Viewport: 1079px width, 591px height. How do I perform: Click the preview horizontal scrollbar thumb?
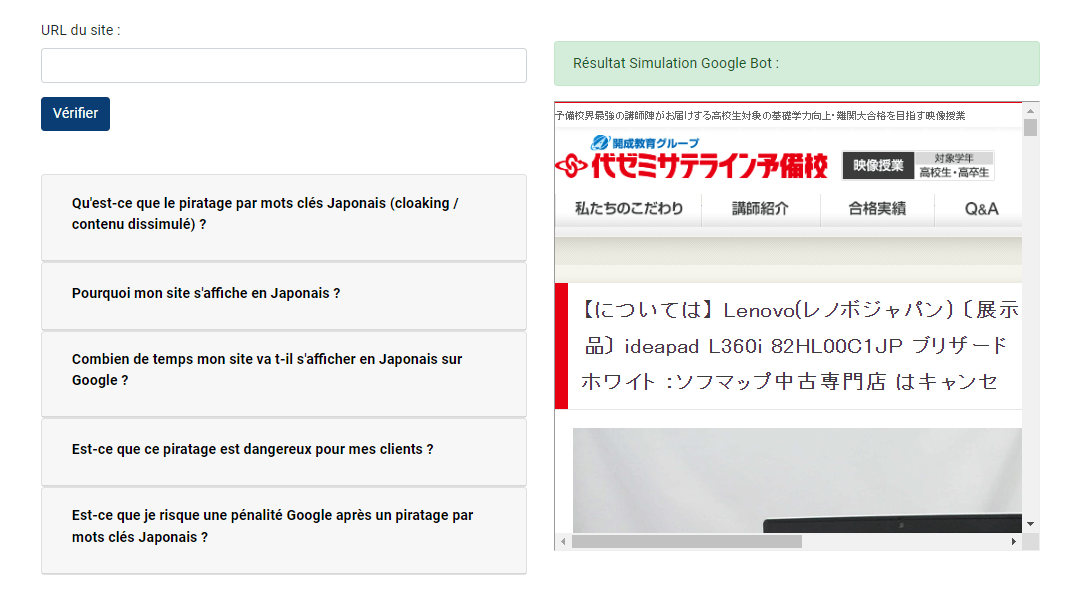pyautogui.click(x=687, y=541)
